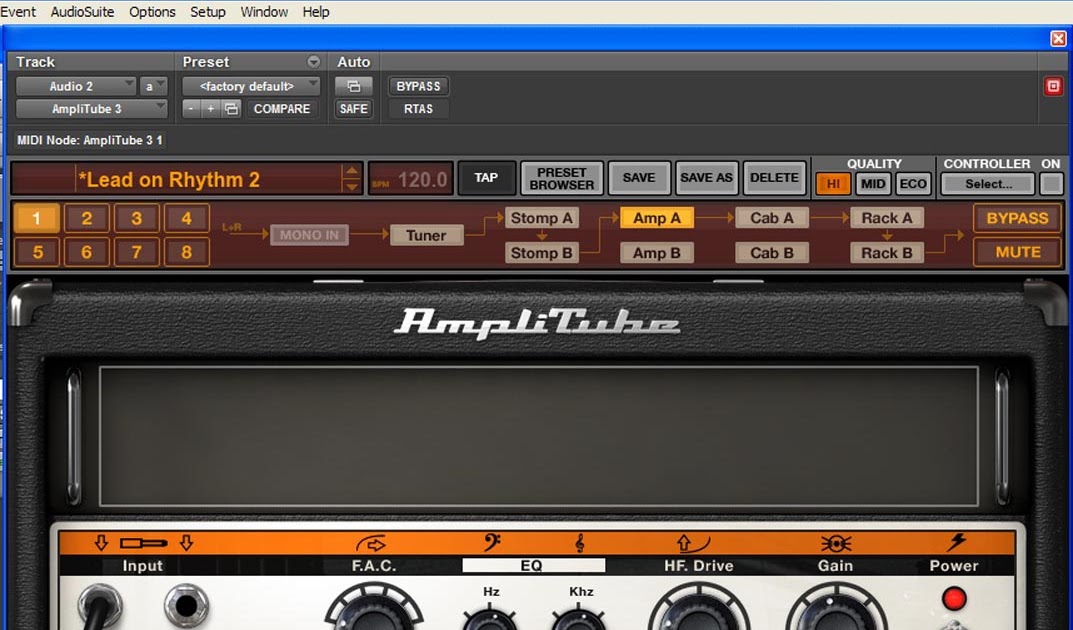
Task: Click the preset copy settings icon beside plus
Action: point(231,109)
